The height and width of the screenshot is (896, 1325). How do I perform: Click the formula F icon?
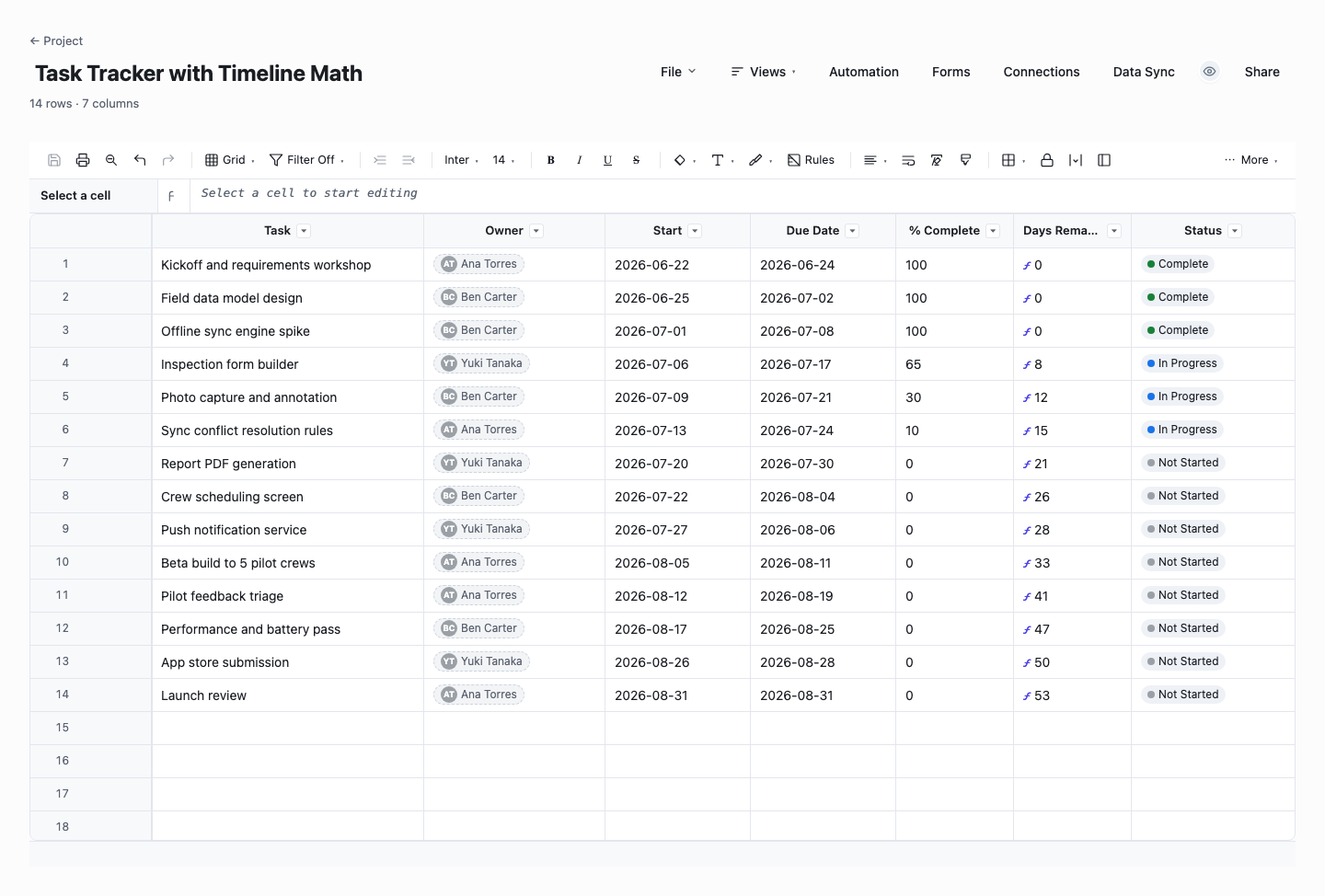click(x=171, y=196)
